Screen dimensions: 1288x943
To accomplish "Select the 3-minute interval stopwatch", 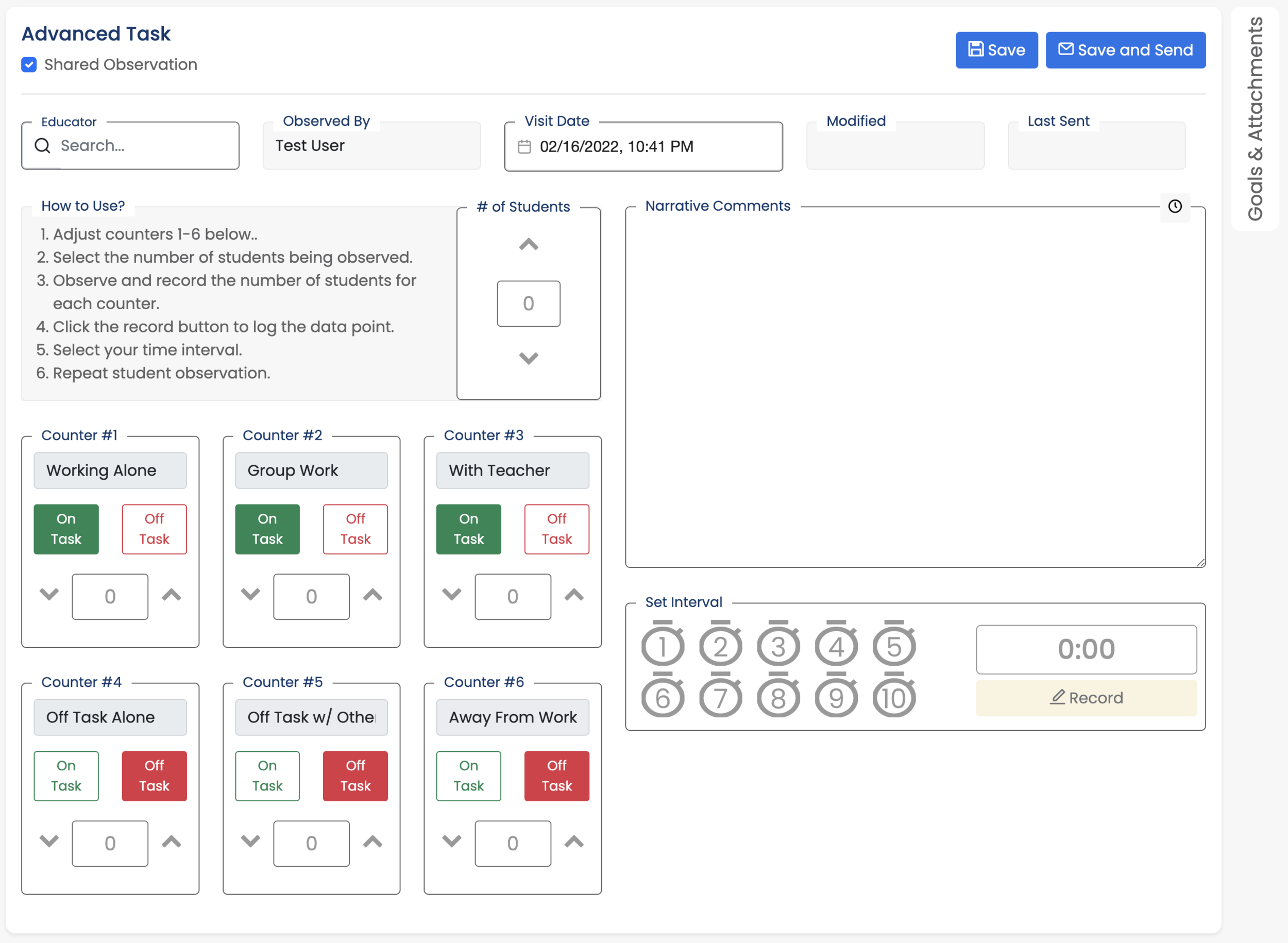I will click(x=778, y=647).
